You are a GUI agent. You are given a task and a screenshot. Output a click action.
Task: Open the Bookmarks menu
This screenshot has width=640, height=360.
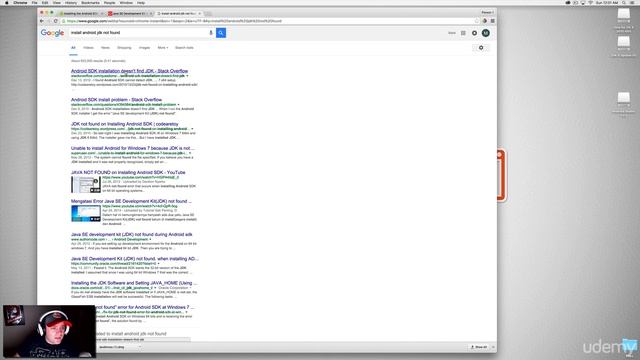tap(90, 2)
